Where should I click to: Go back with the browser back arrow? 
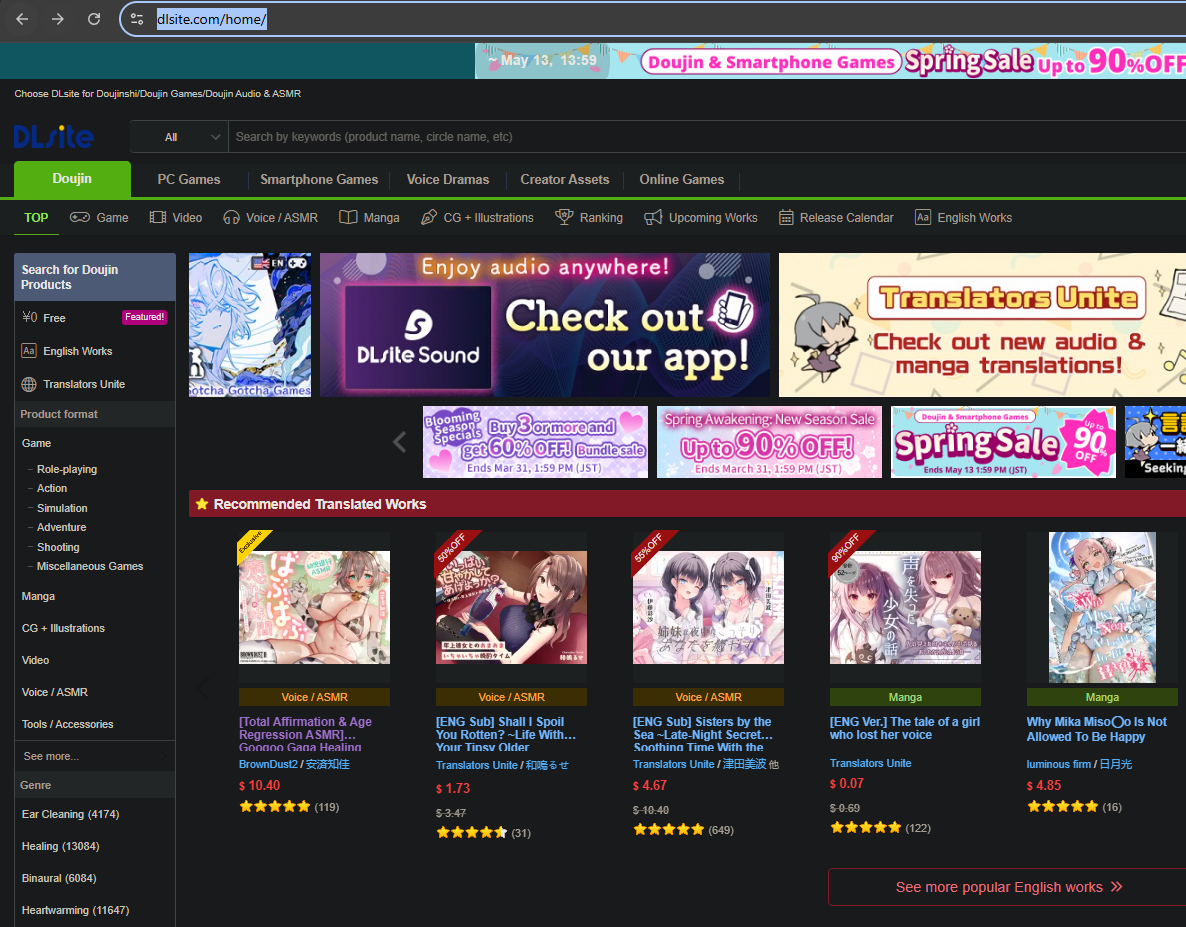click(x=22, y=19)
